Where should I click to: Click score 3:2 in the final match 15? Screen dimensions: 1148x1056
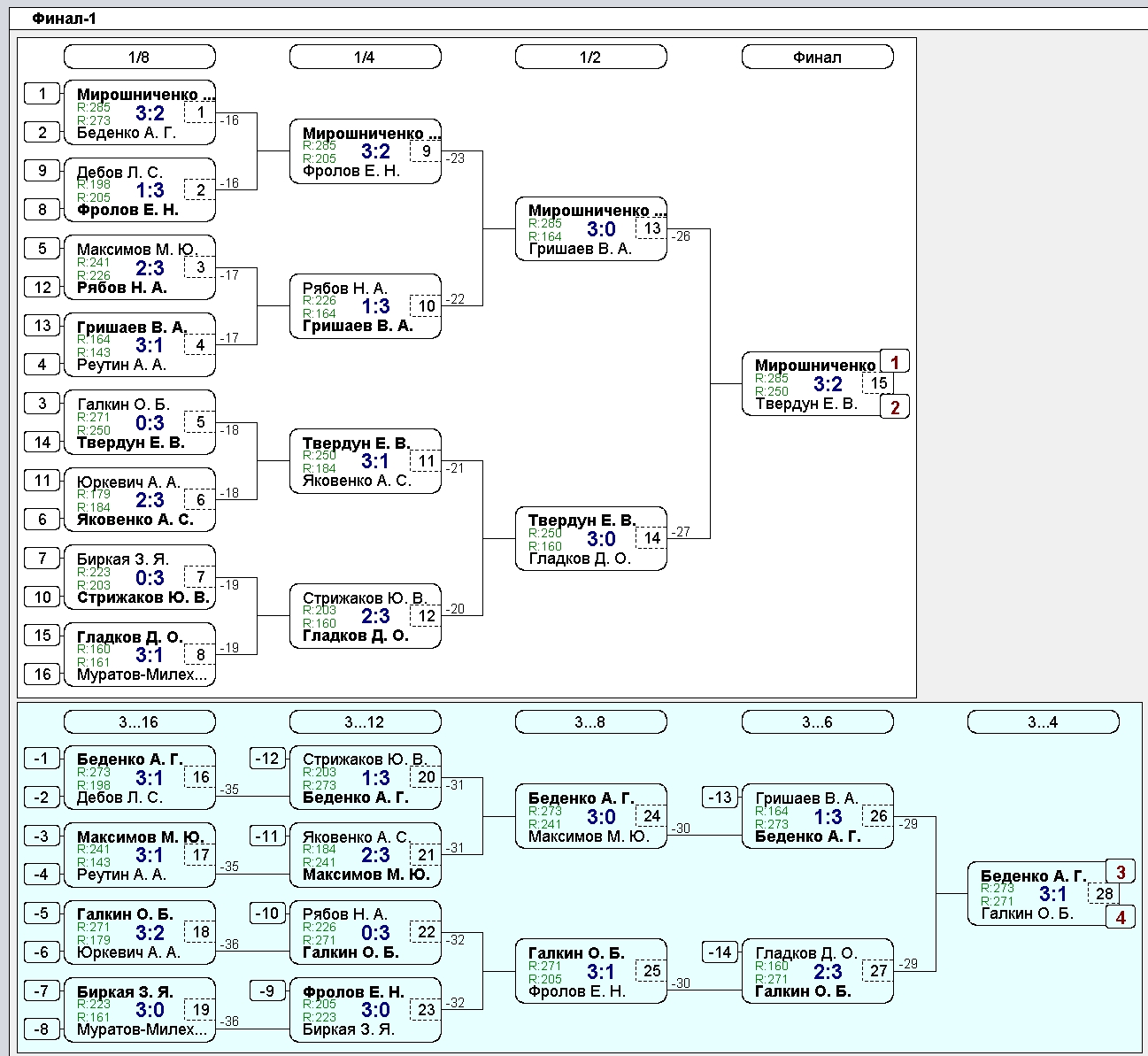pos(828,384)
